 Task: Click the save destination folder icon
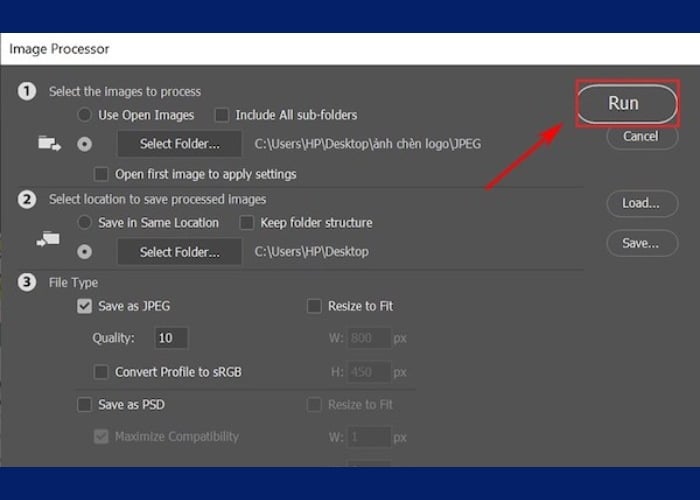[49, 239]
